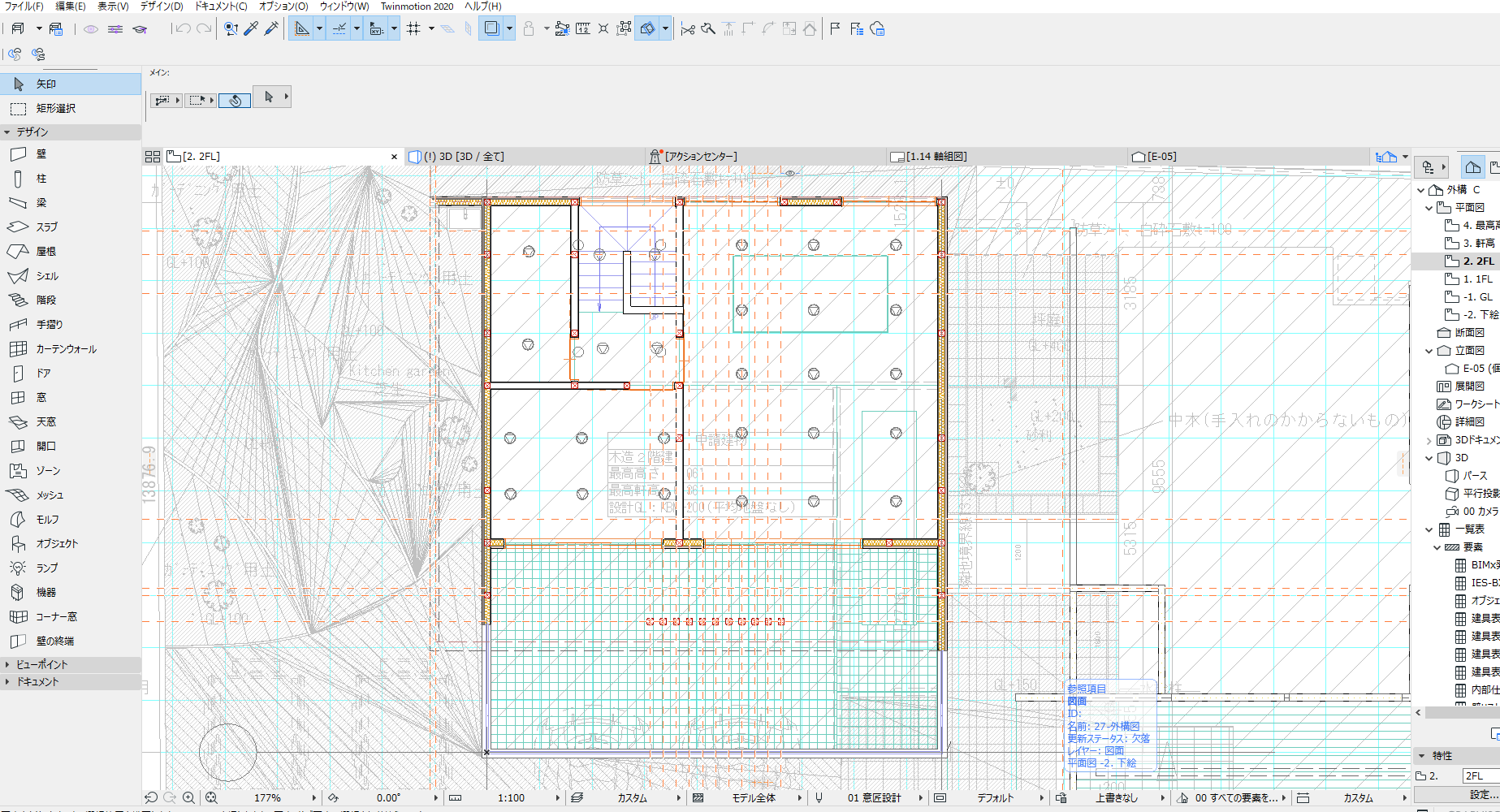The height and width of the screenshot is (812, 1500).
Task: Open the trace reference dropdown arrow
Action: [509, 29]
